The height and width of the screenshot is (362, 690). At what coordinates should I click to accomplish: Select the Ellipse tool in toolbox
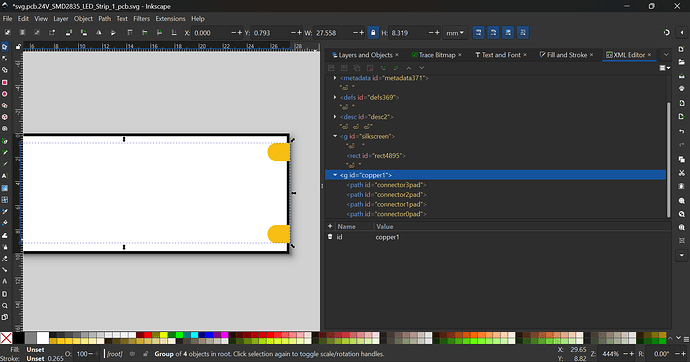[5, 94]
